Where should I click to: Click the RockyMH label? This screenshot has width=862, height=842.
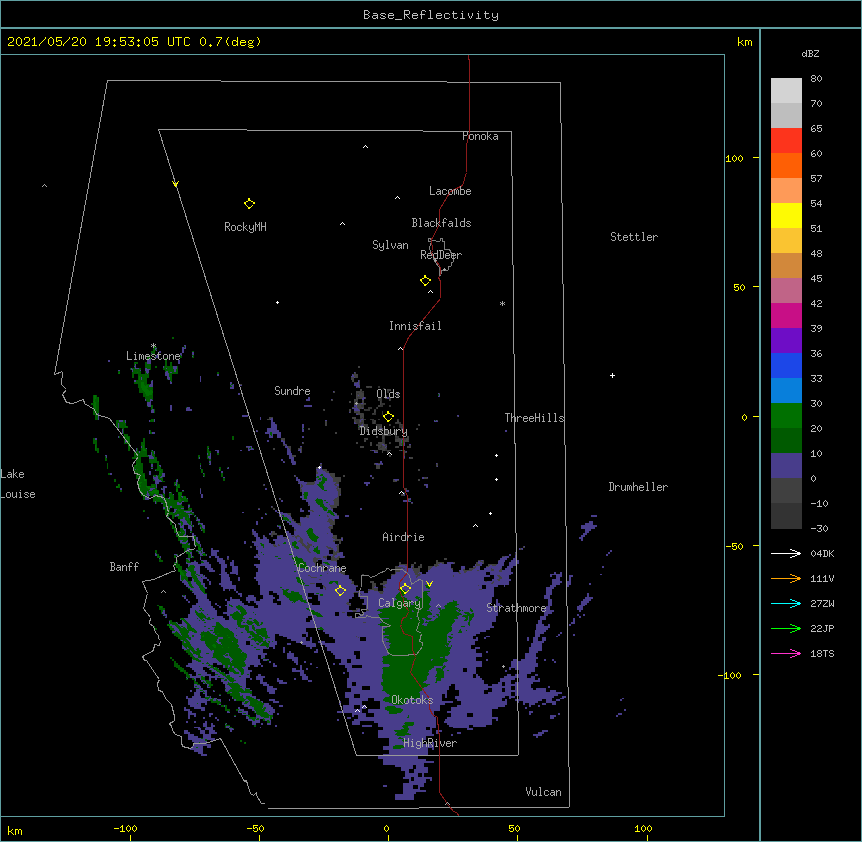[245, 227]
